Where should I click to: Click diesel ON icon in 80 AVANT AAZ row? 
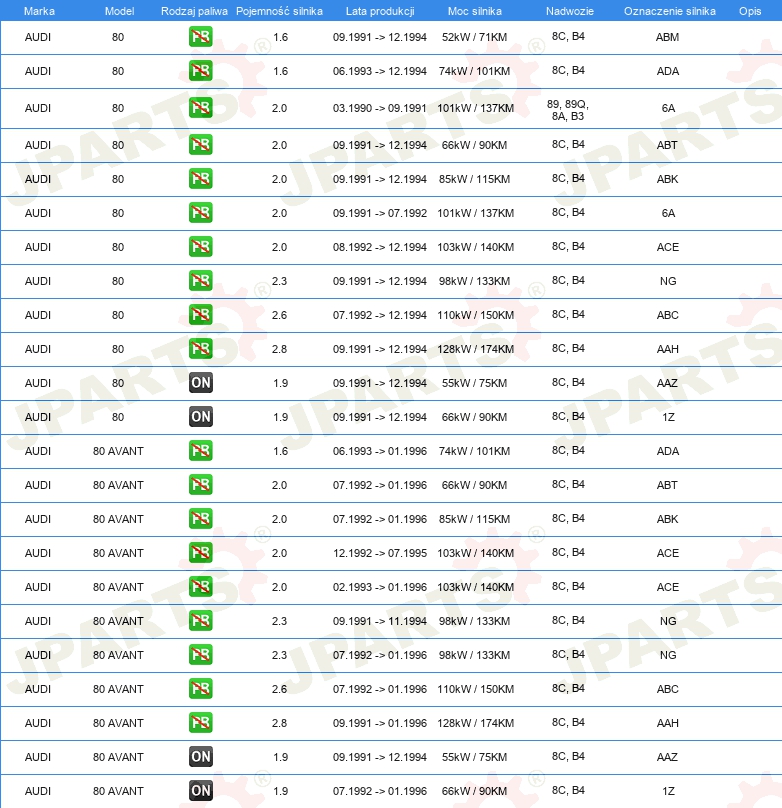coord(200,757)
